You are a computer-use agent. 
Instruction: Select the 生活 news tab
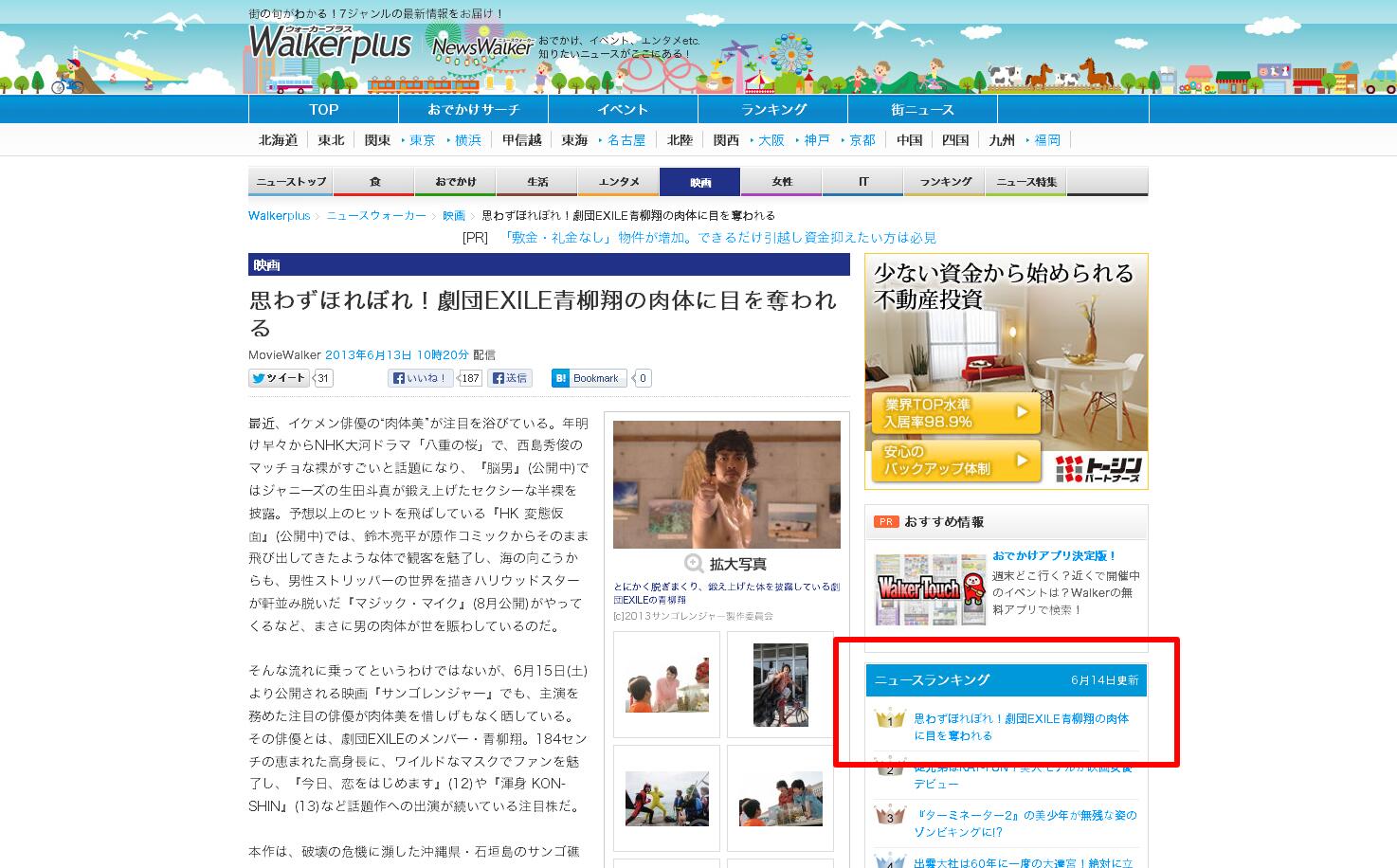(537, 181)
